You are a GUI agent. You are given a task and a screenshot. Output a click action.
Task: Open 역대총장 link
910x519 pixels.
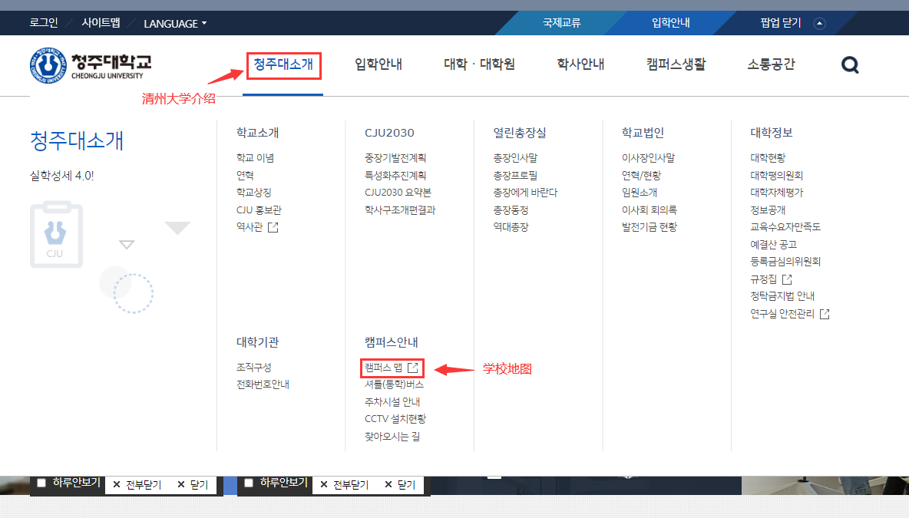point(511,228)
